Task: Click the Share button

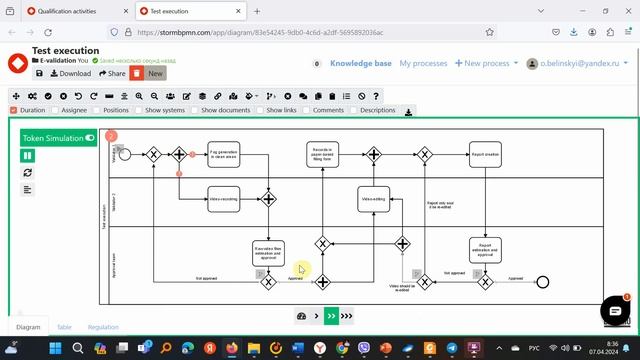Action: coord(112,73)
